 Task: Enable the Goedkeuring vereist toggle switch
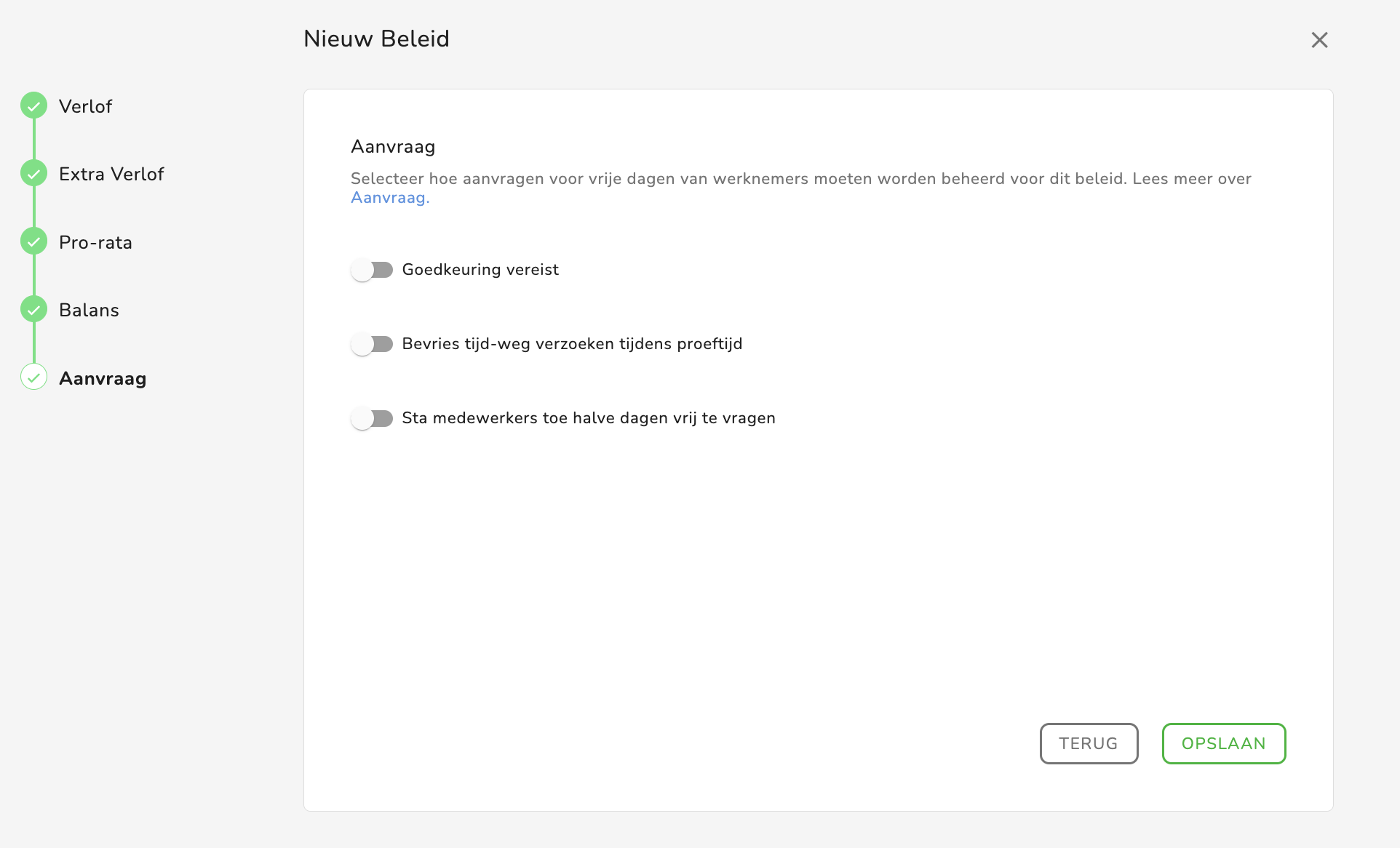point(372,271)
